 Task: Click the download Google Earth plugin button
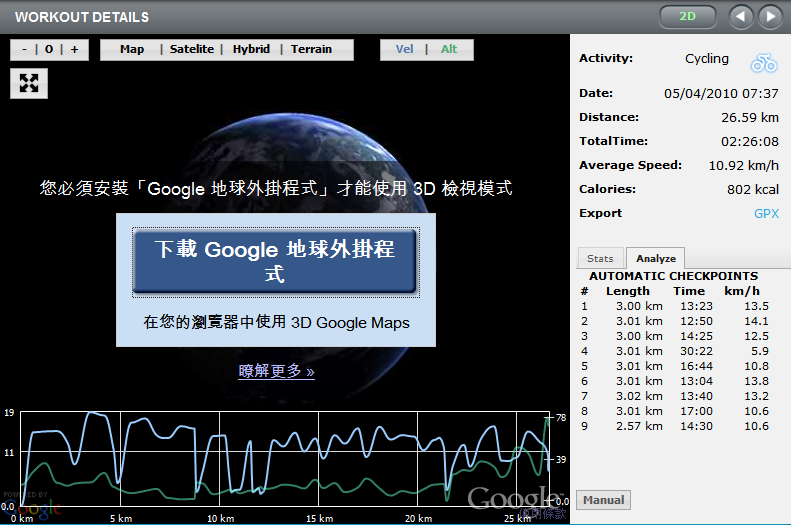pyautogui.click(x=275, y=262)
